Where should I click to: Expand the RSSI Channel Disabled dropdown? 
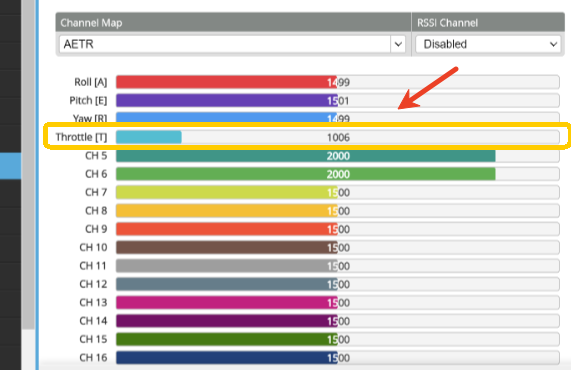pos(488,44)
